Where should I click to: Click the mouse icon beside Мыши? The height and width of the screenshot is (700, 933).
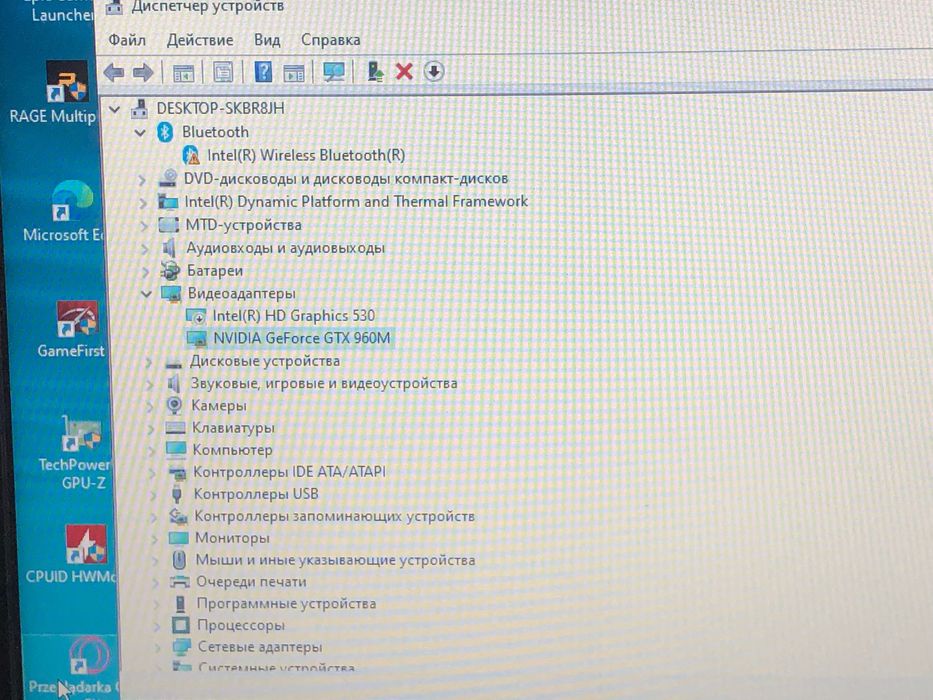(179, 560)
